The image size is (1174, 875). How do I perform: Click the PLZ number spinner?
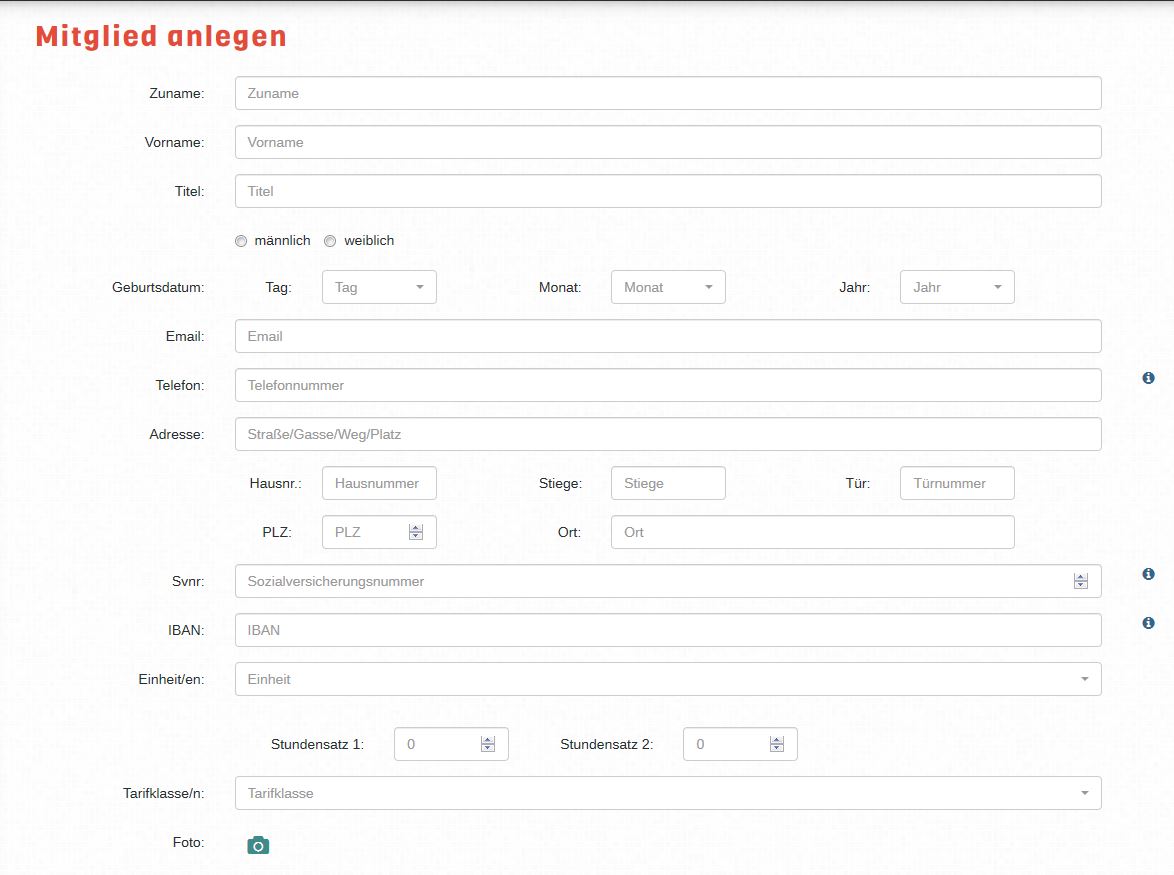pos(416,532)
